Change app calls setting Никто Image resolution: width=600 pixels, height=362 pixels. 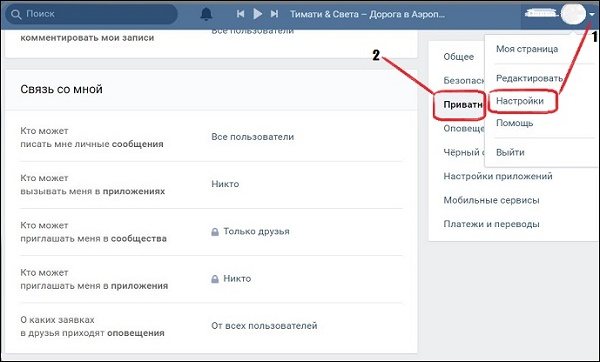tap(225, 184)
